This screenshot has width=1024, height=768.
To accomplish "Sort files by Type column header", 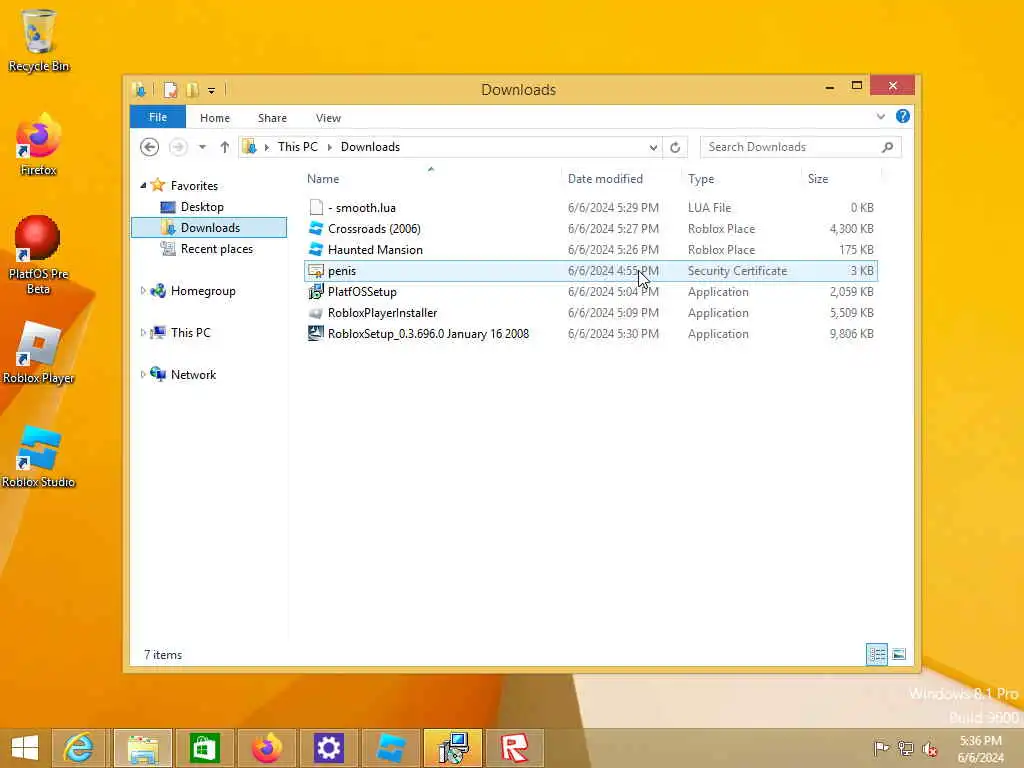I will coord(741,178).
